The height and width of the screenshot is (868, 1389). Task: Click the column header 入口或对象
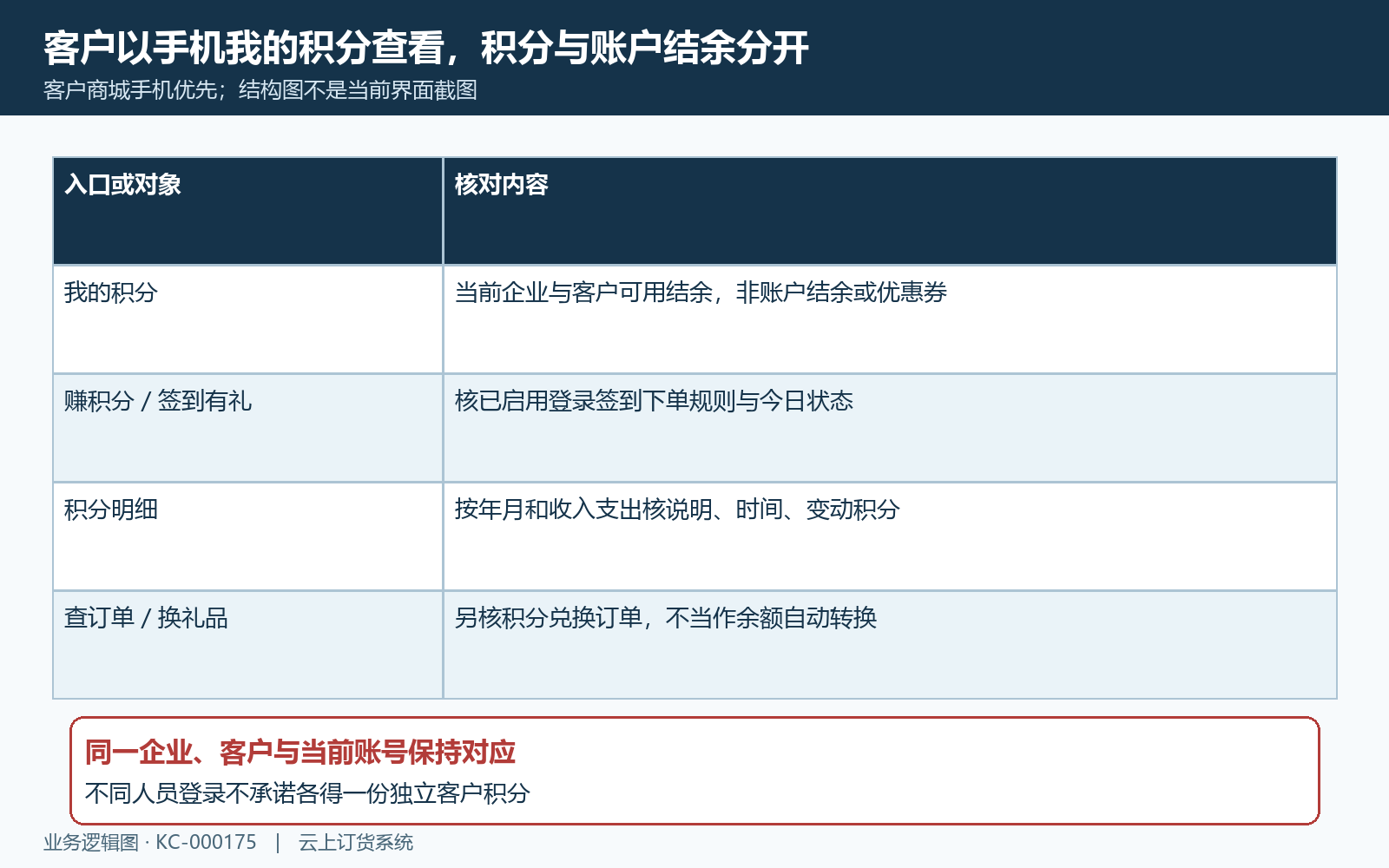(x=248, y=211)
